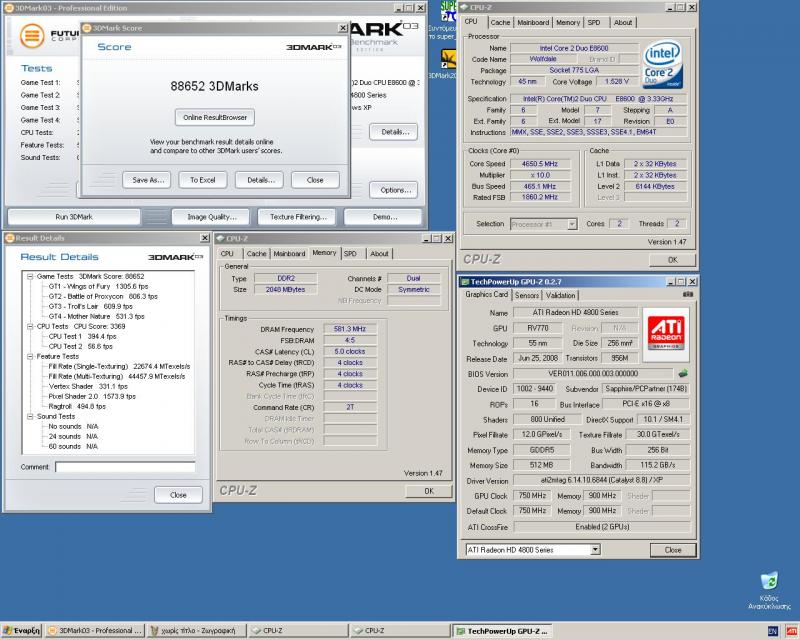Switch to Cache tab in top CPU-Z window
This screenshot has height=640, width=800.
click(500, 22)
